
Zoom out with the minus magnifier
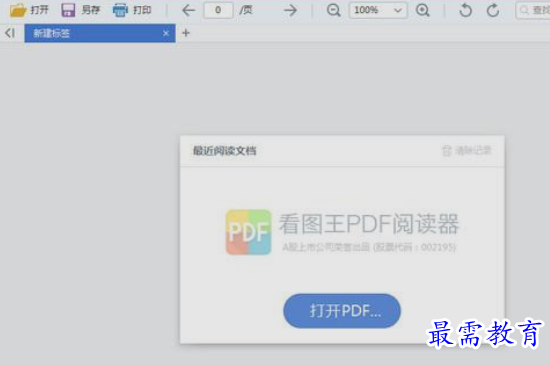[333, 10]
